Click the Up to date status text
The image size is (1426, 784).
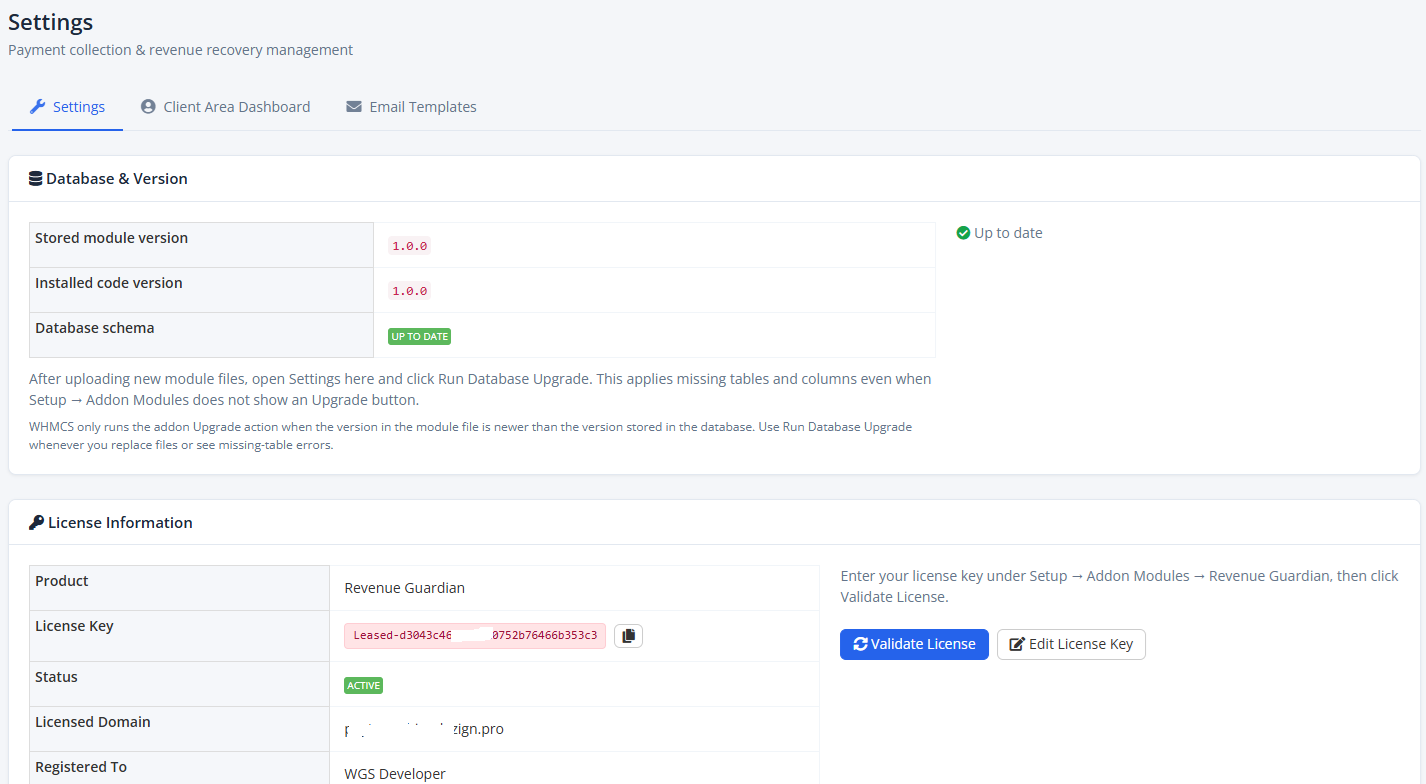[x=1008, y=233]
